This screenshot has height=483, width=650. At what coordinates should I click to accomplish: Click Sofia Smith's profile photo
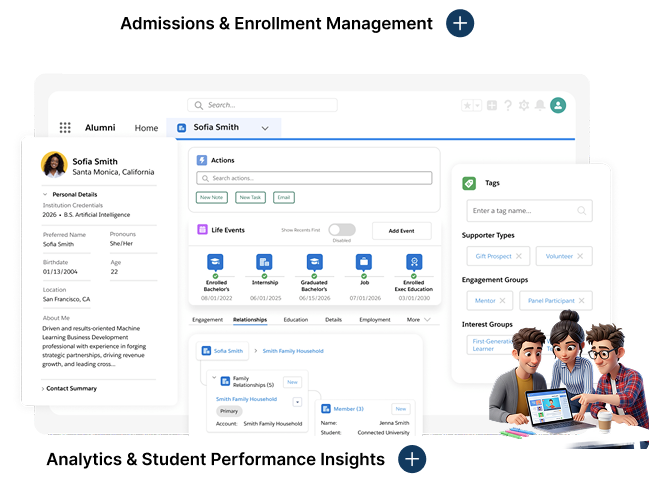54,165
